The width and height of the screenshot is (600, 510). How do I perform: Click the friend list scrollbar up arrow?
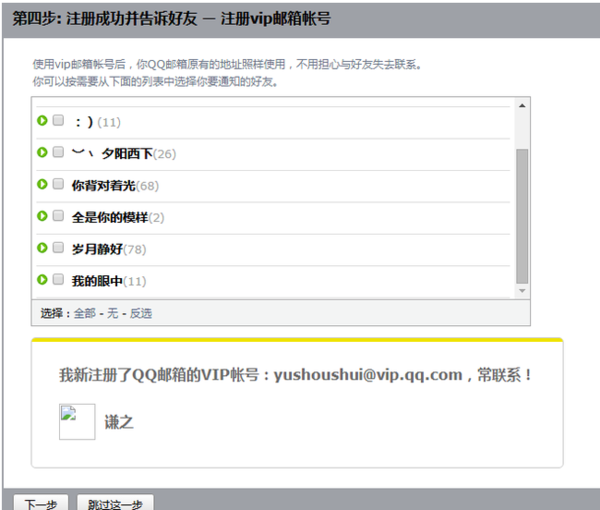[x=522, y=106]
